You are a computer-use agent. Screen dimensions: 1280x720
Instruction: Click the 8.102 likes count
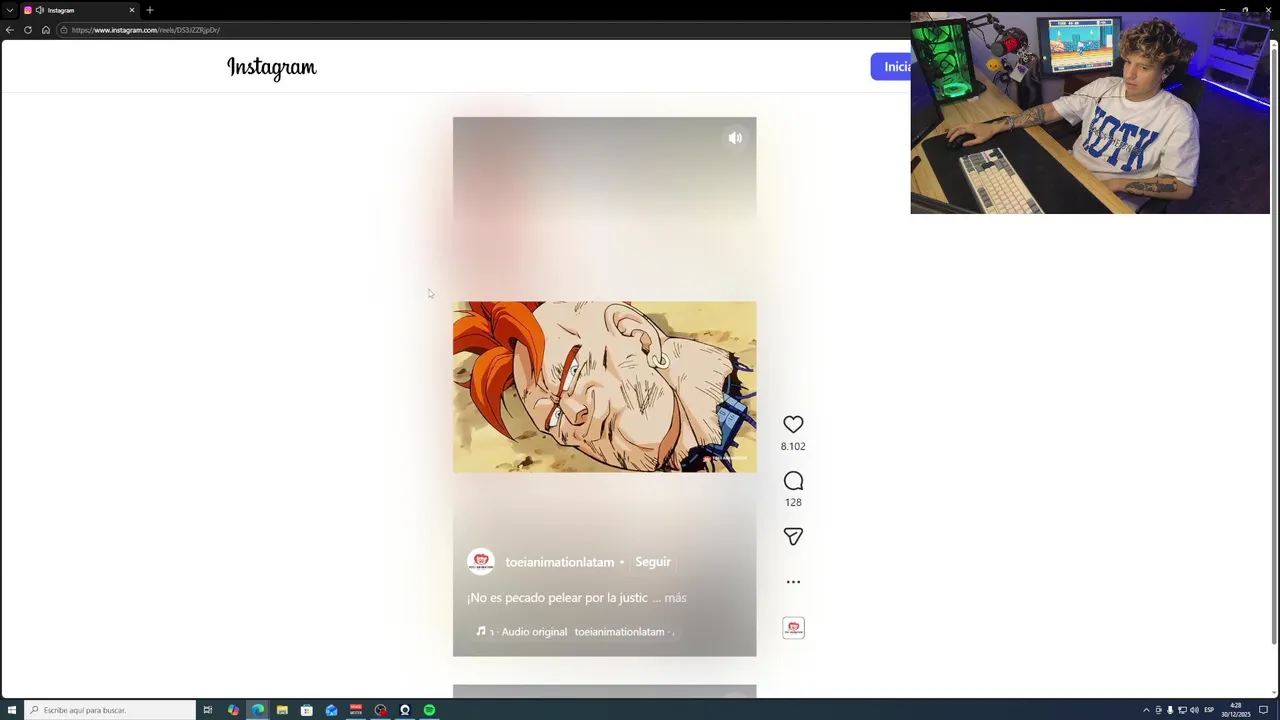tap(793, 447)
